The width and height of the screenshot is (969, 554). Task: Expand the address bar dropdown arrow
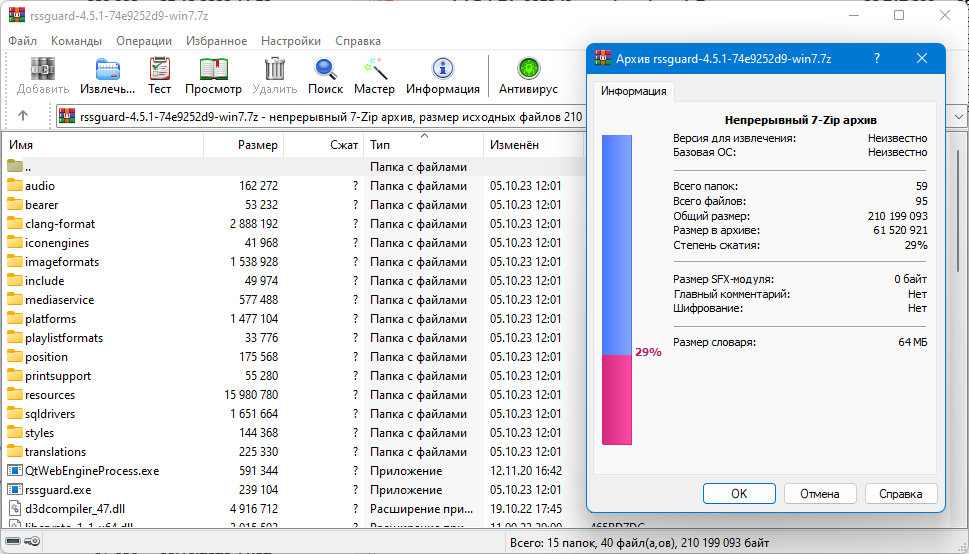point(959,116)
